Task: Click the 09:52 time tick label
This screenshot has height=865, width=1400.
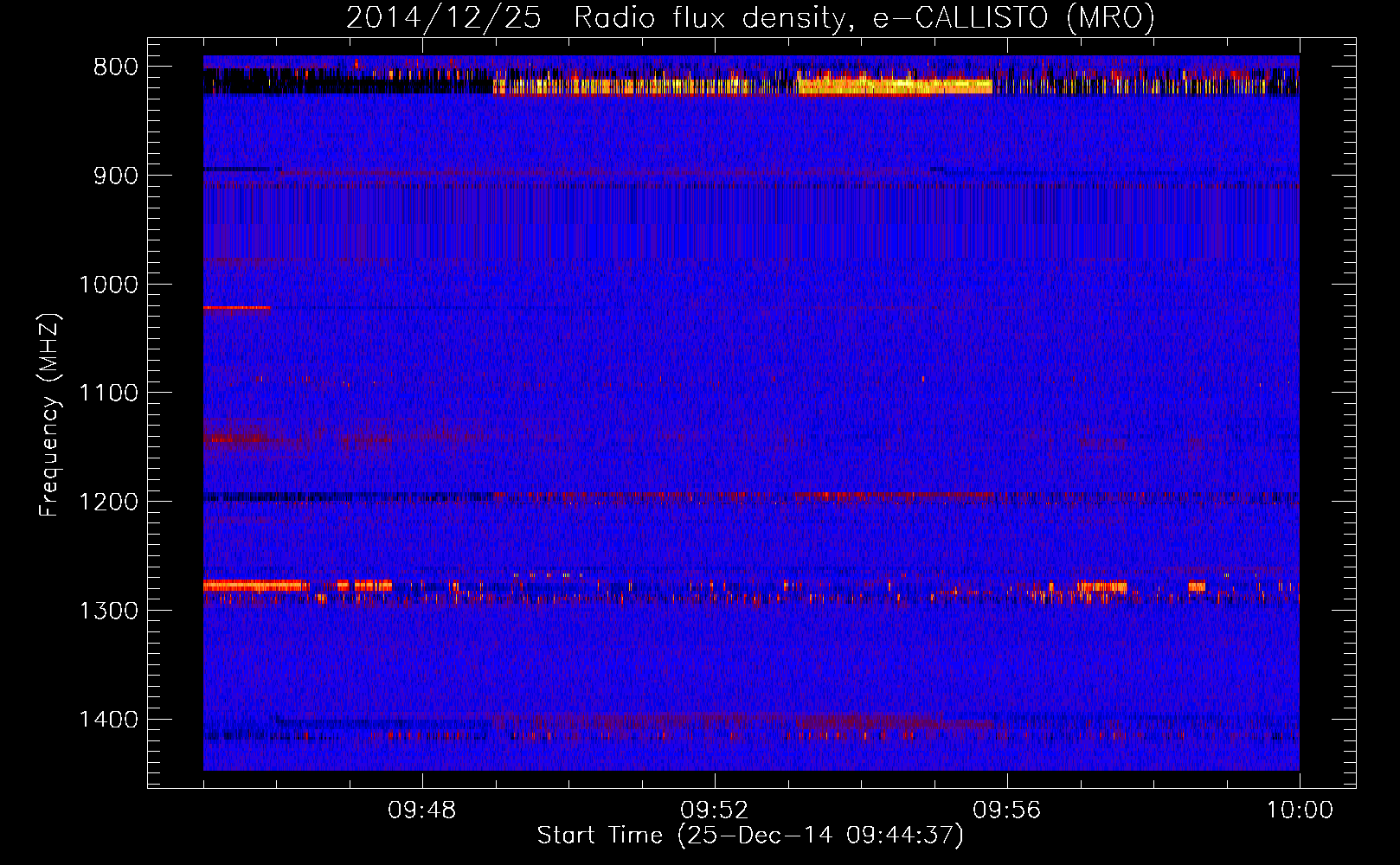Action: click(715, 811)
